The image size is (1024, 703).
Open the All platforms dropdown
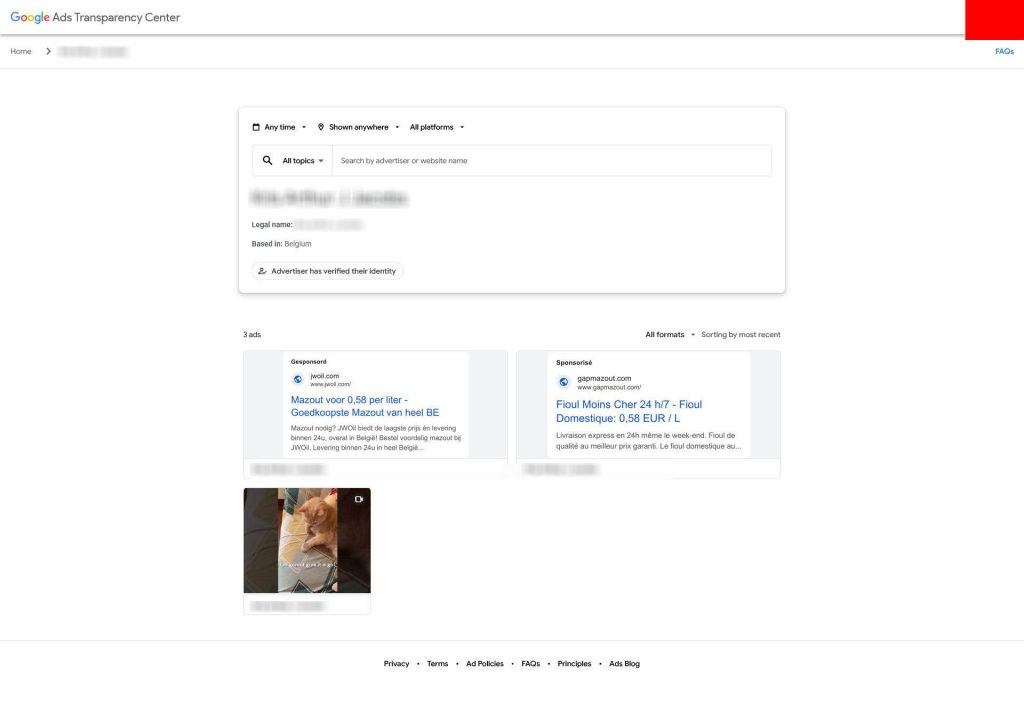coord(436,127)
